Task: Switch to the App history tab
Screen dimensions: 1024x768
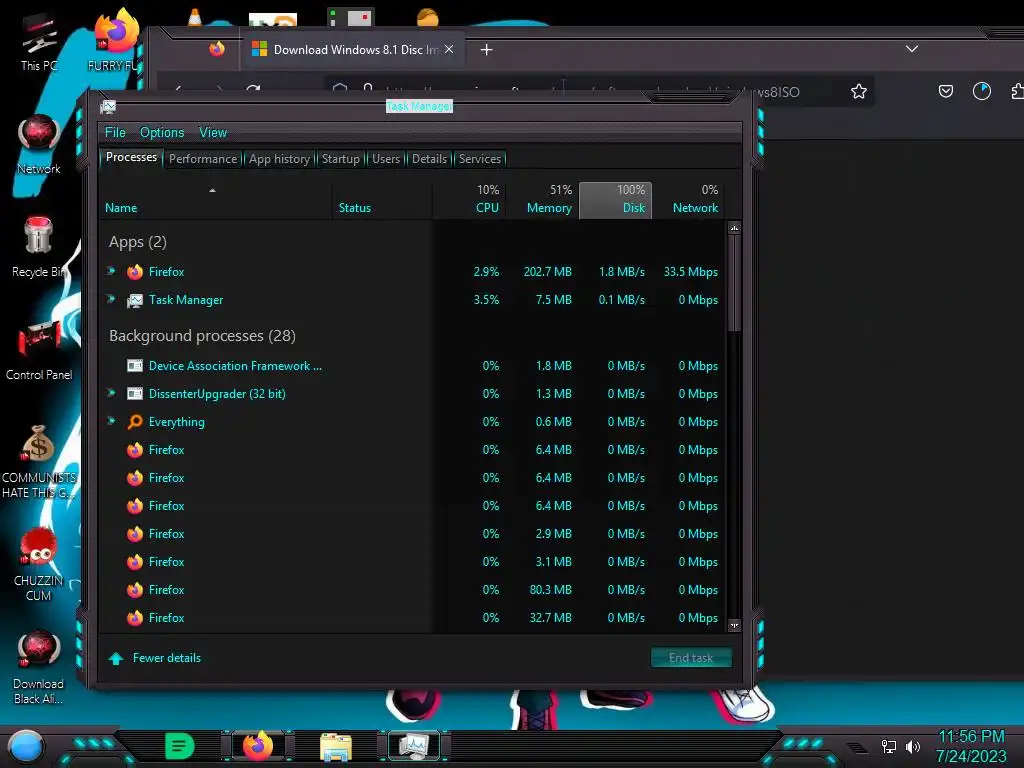Action: (x=279, y=159)
